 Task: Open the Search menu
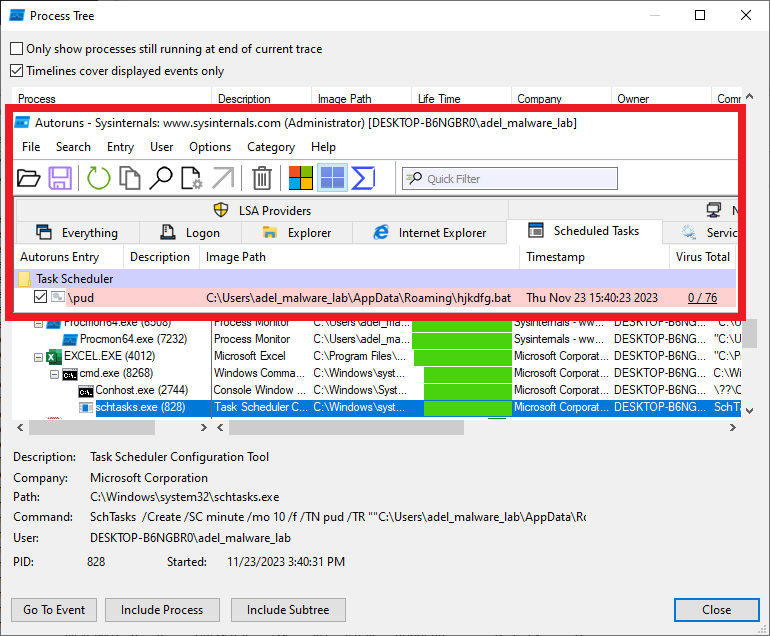point(73,147)
